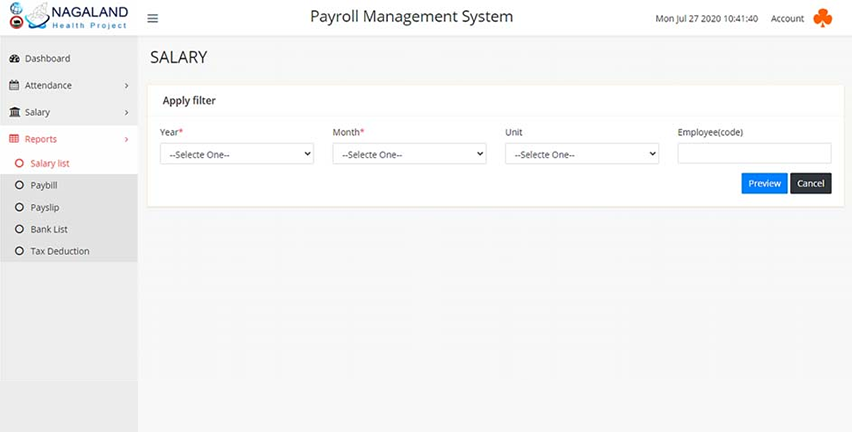852x432 pixels.
Task: Click the Salary bank building icon
Action: pyautogui.click(x=15, y=113)
